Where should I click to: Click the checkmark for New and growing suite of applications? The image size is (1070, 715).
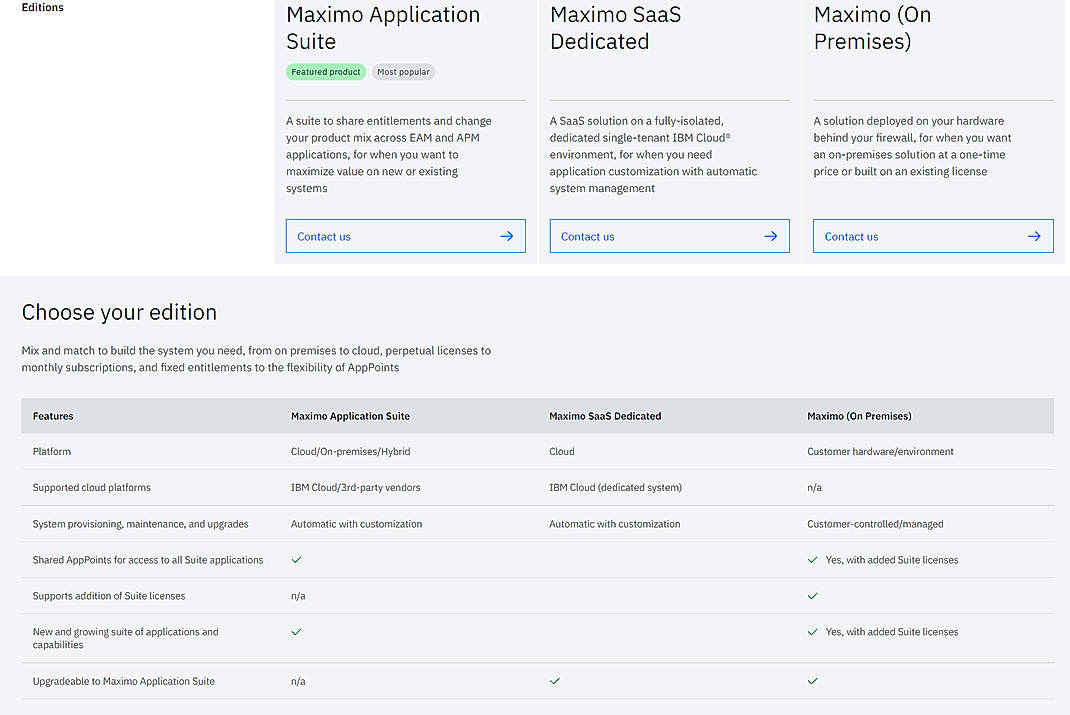(x=296, y=632)
